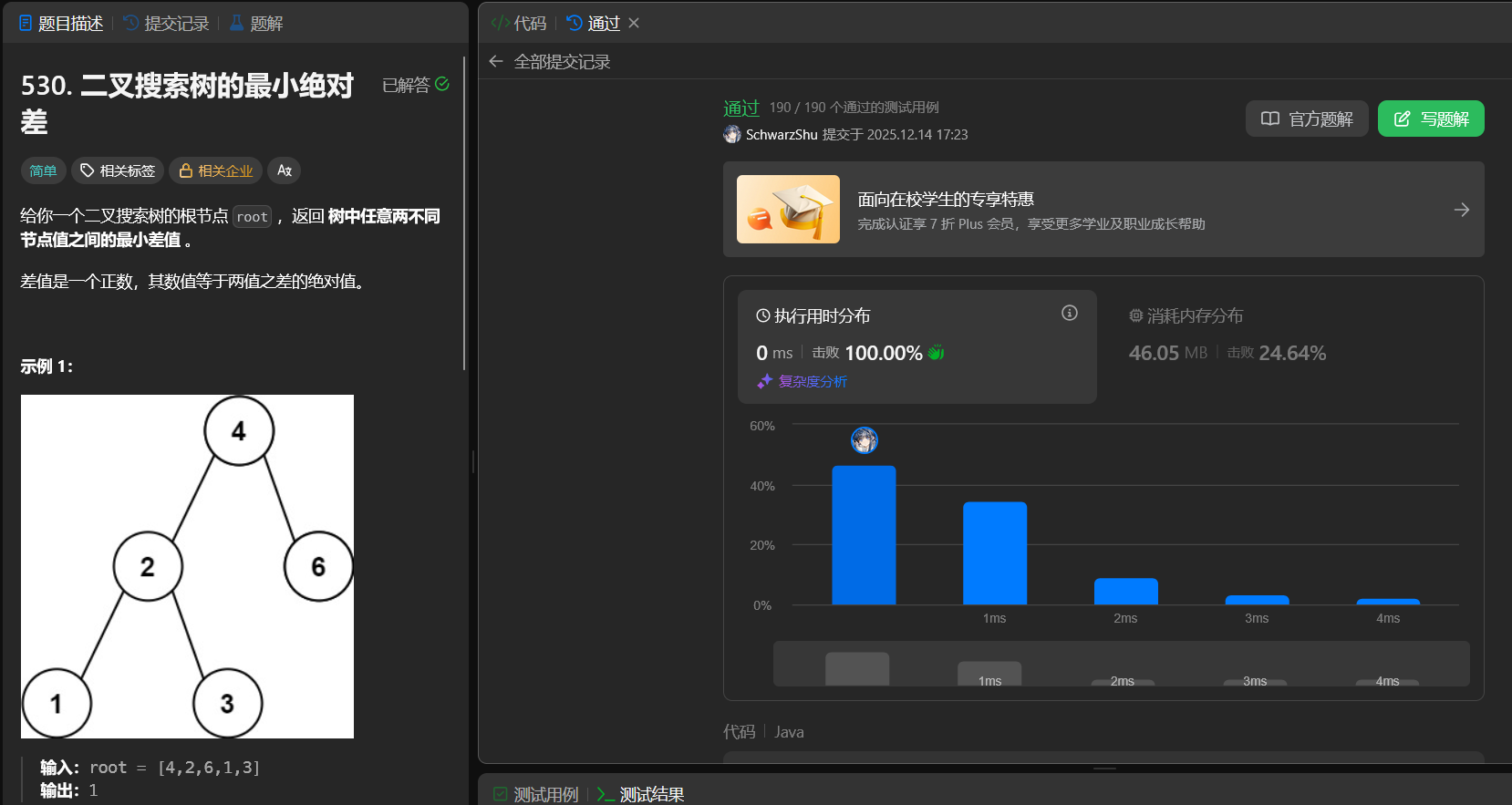Click the SchwarzShu avatar above the chart
This screenshot has height=805, width=1512.
[x=864, y=440]
